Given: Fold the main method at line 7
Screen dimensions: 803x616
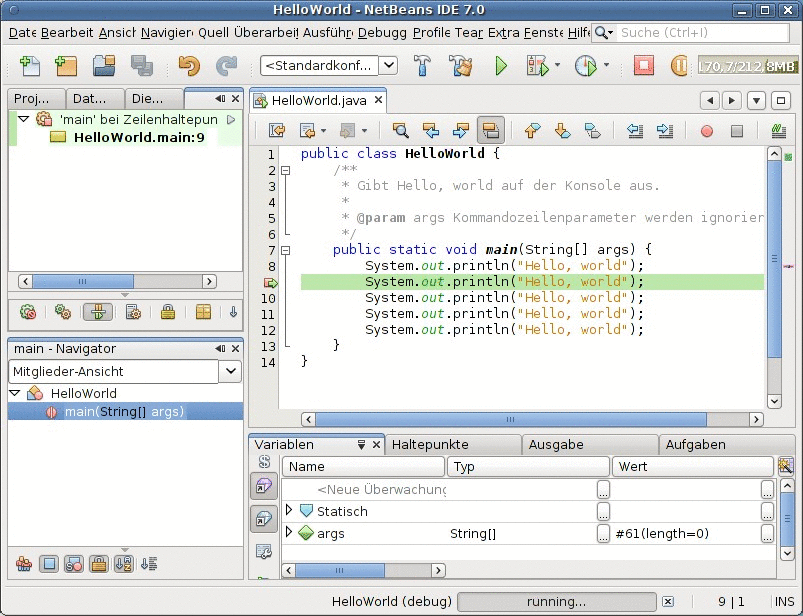Looking at the screenshot, I should pyautogui.click(x=286, y=250).
